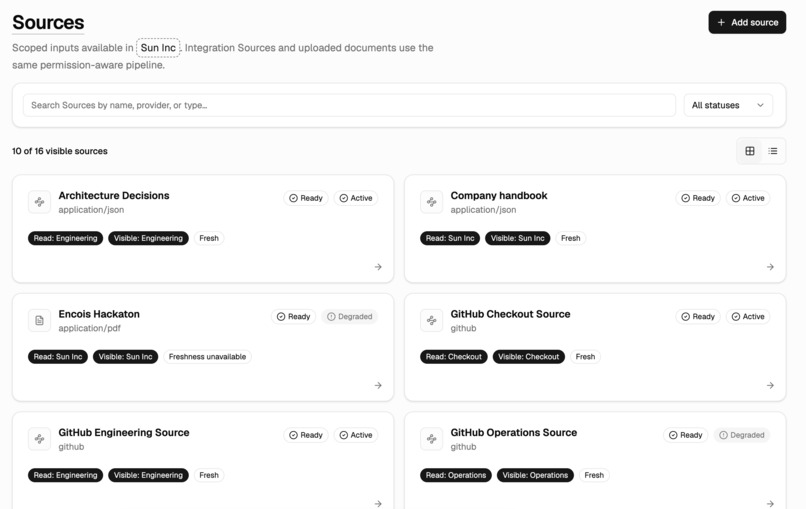
Task: Click Architecture Decisions integration icon
Action: click(39, 202)
